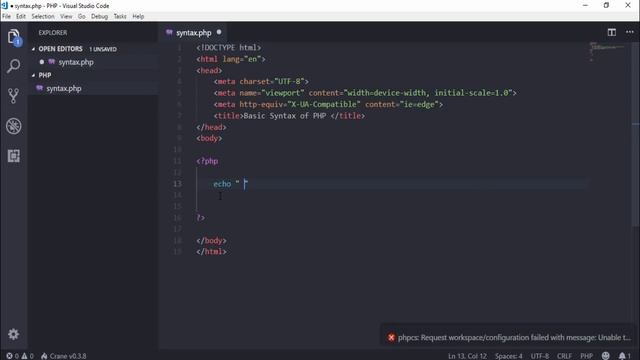Open the Edit menu
Viewport: 640px width, 360px height.
point(21,16)
